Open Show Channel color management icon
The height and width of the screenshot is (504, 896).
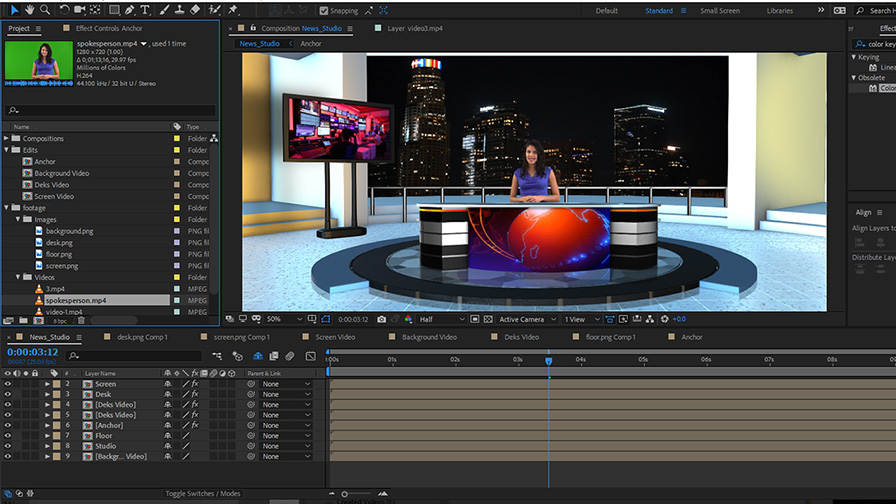408,319
